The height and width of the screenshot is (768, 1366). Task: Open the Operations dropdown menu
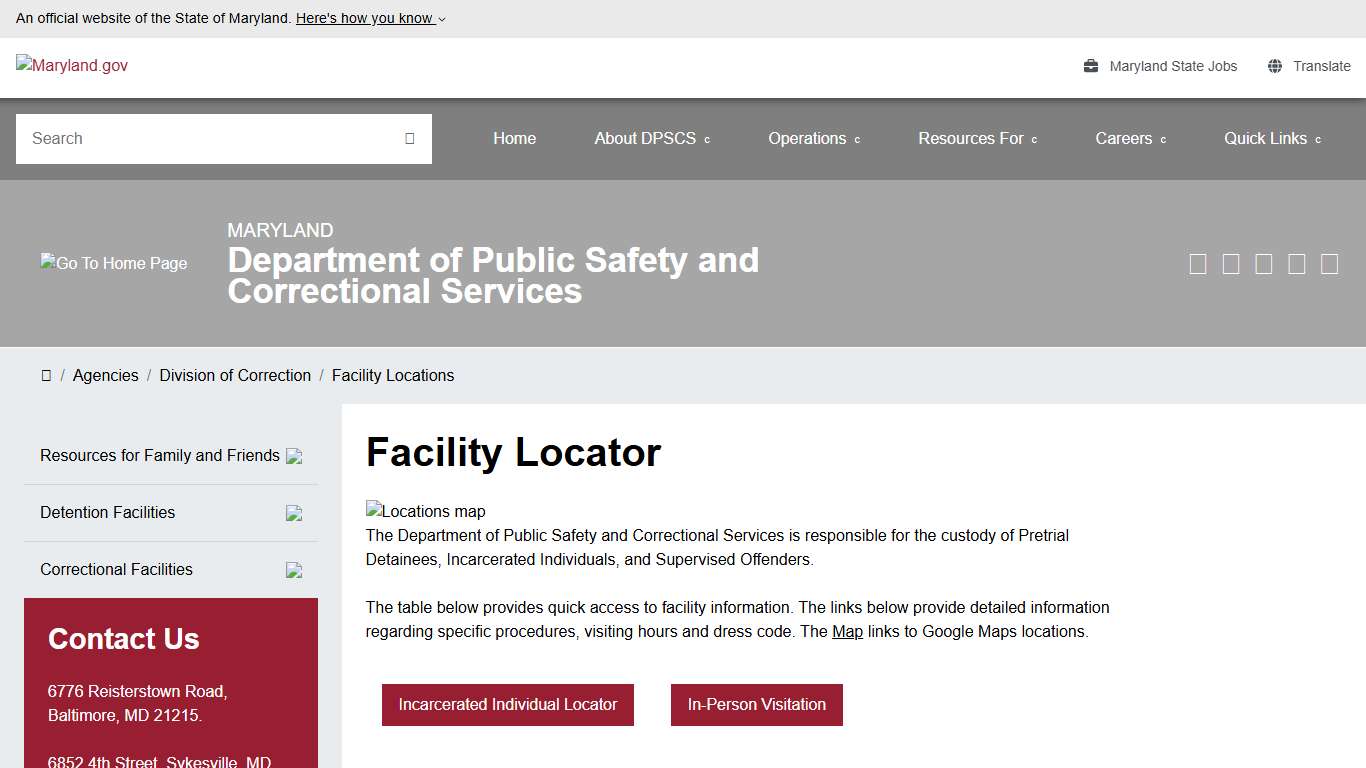pyautogui.click(x=813, y=139)
